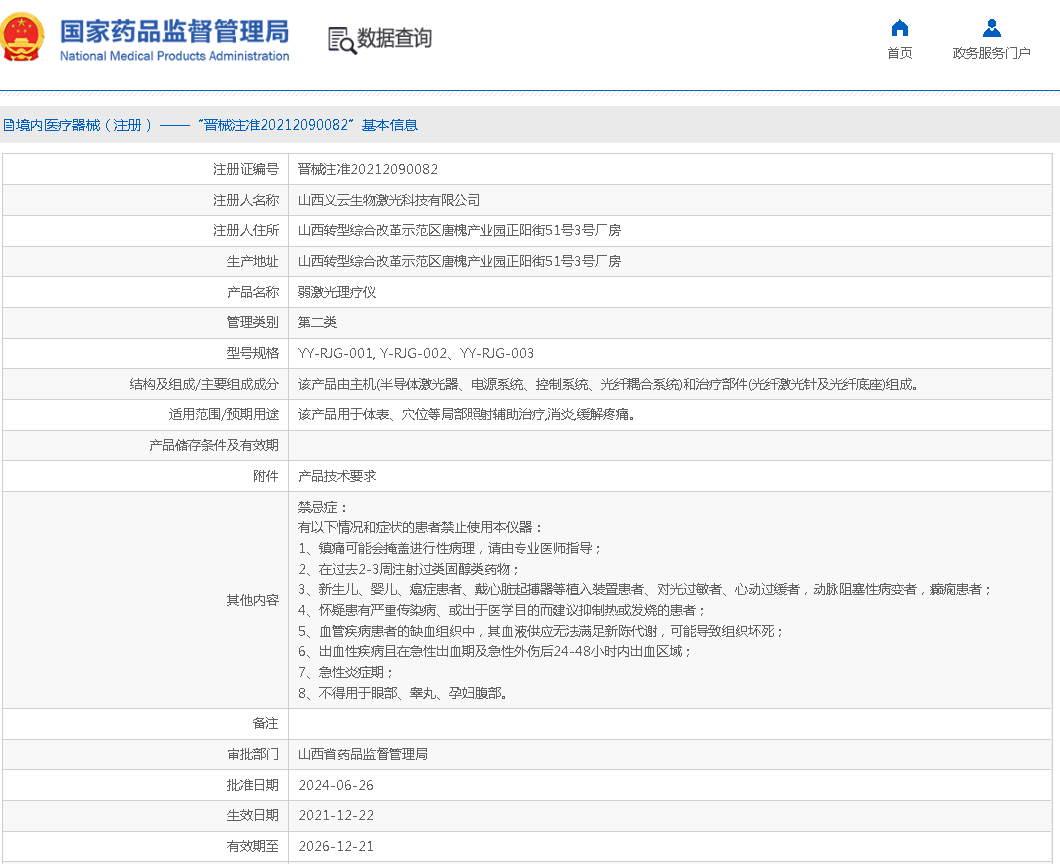
Task: Click the 境内医疗器械（注册）基本信息 page heading
Action: point(211,125)
